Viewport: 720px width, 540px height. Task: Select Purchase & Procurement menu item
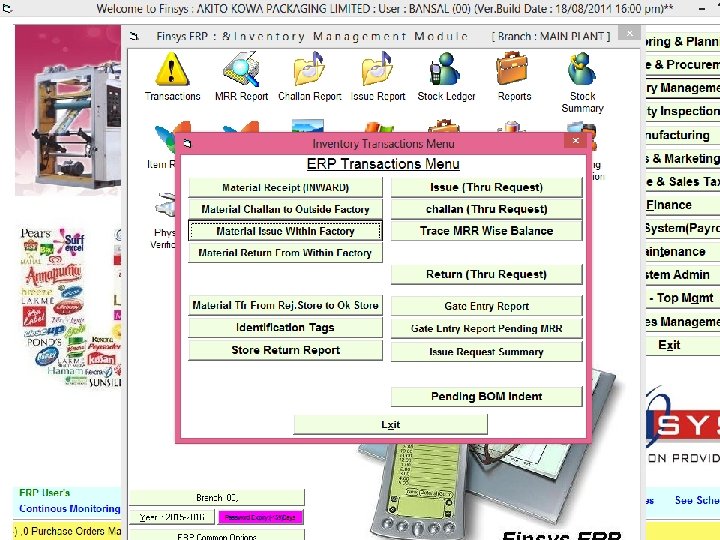683,65
